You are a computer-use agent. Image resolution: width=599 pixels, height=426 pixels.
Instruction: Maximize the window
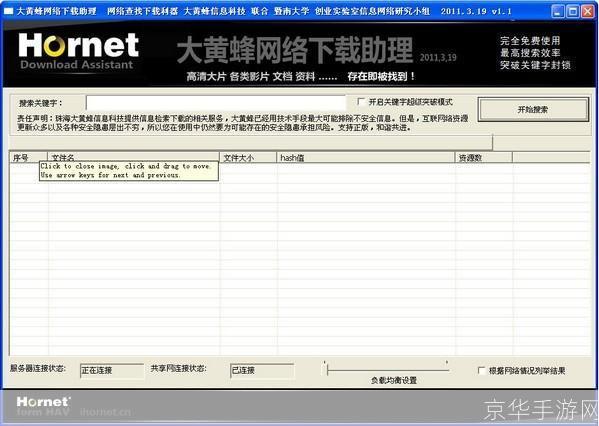(x=573, y=11)
